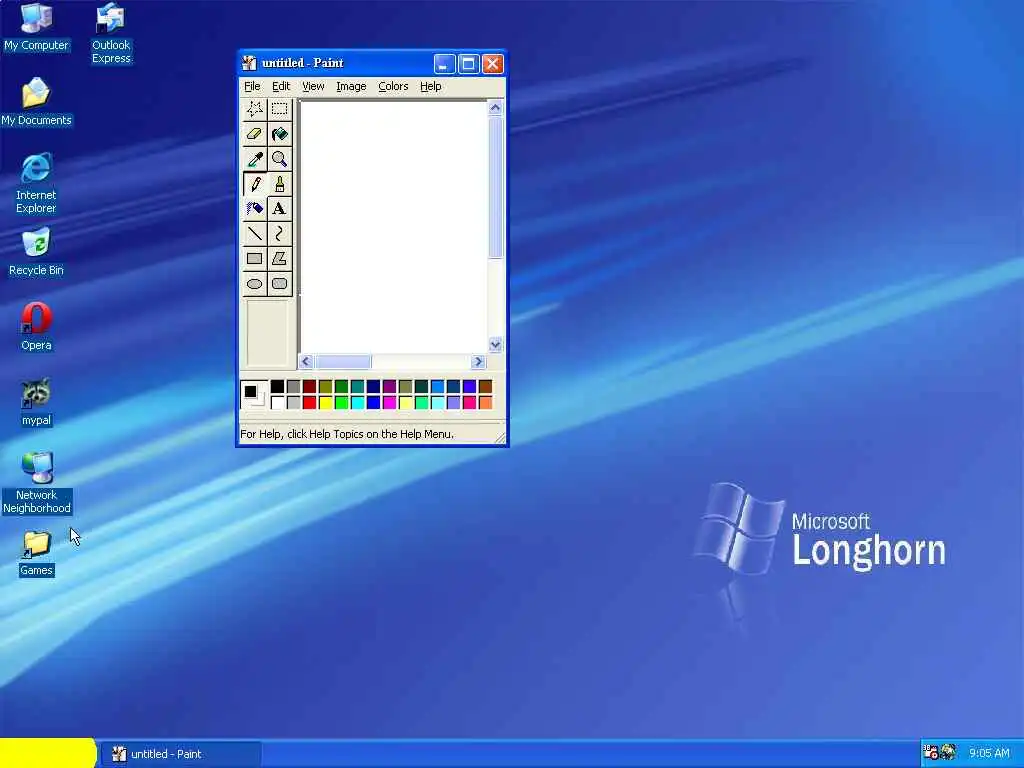Select the Games folder shortcut
This screenshot has width=1024, height=768.
(x=36, y=554)
